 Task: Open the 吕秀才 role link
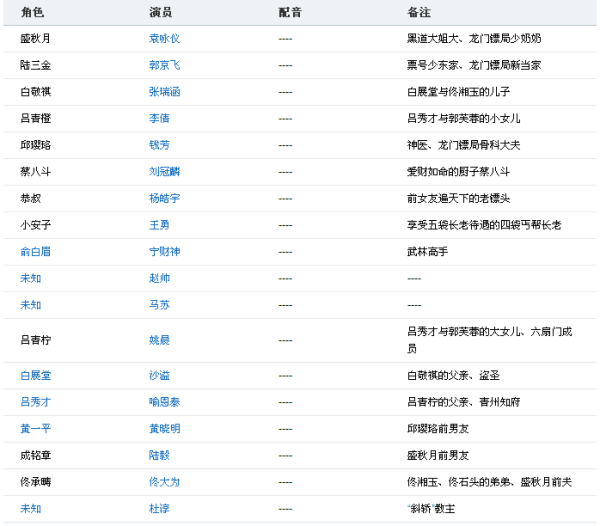tap(35, 402)
